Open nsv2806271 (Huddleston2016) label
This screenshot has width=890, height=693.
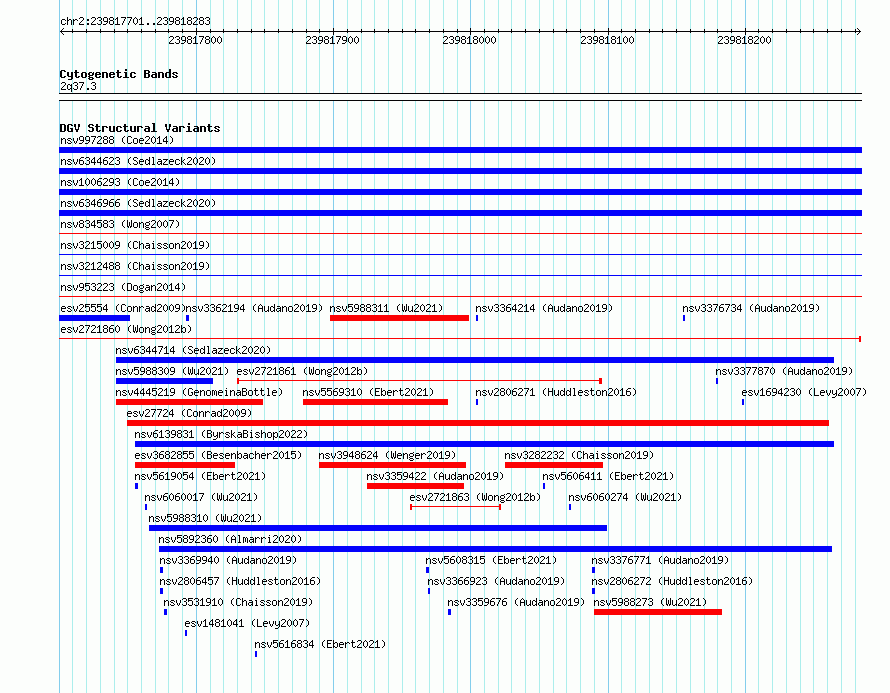click(556, 392)
